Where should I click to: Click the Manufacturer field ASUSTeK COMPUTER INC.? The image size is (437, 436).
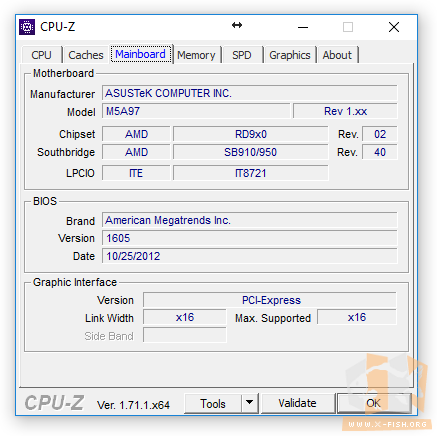pyautogui.click(x=250, y=93)
